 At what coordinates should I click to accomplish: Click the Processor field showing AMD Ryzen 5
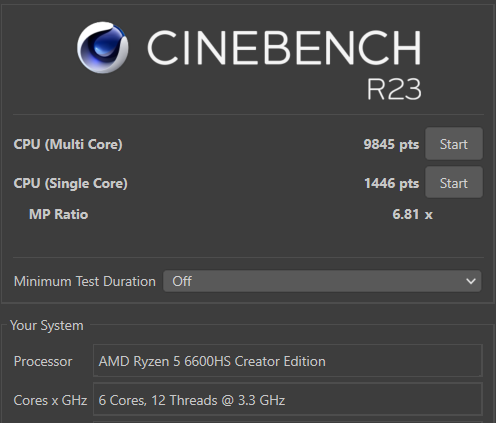click(x=288, y=361)
